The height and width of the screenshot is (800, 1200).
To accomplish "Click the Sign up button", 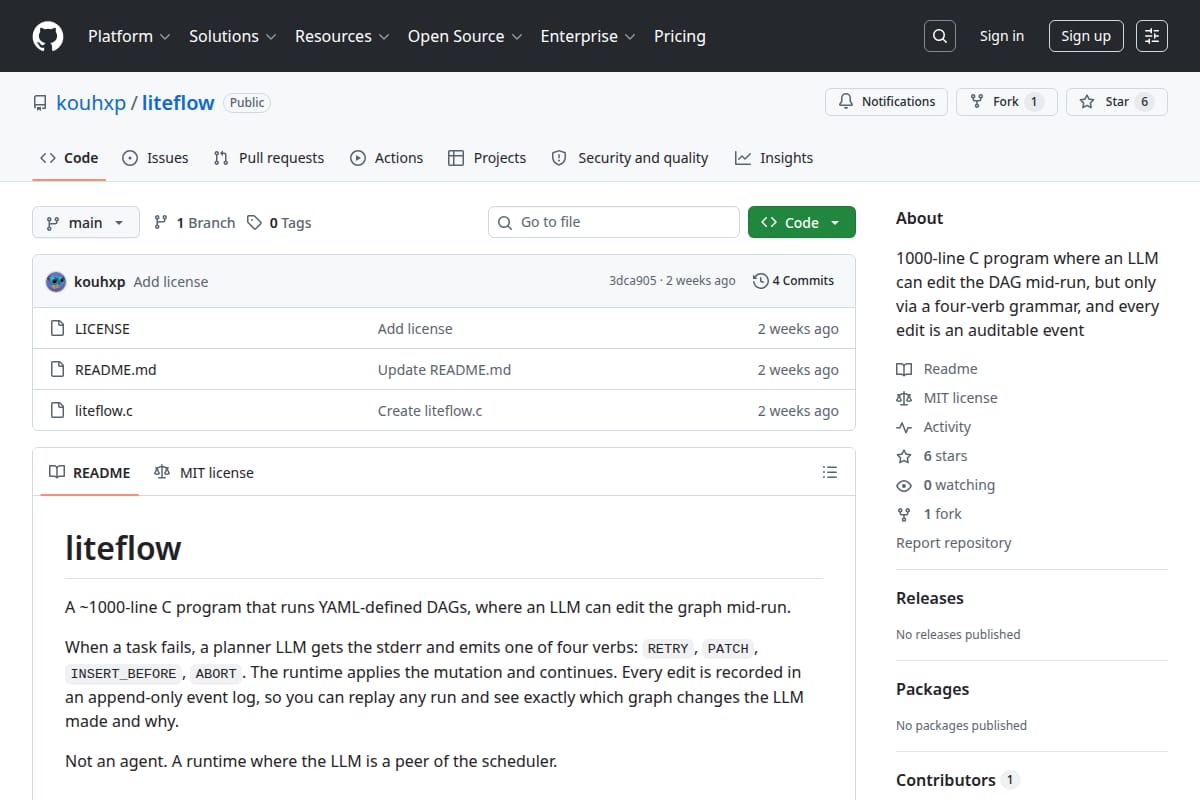I will [x=1086, y=36].
